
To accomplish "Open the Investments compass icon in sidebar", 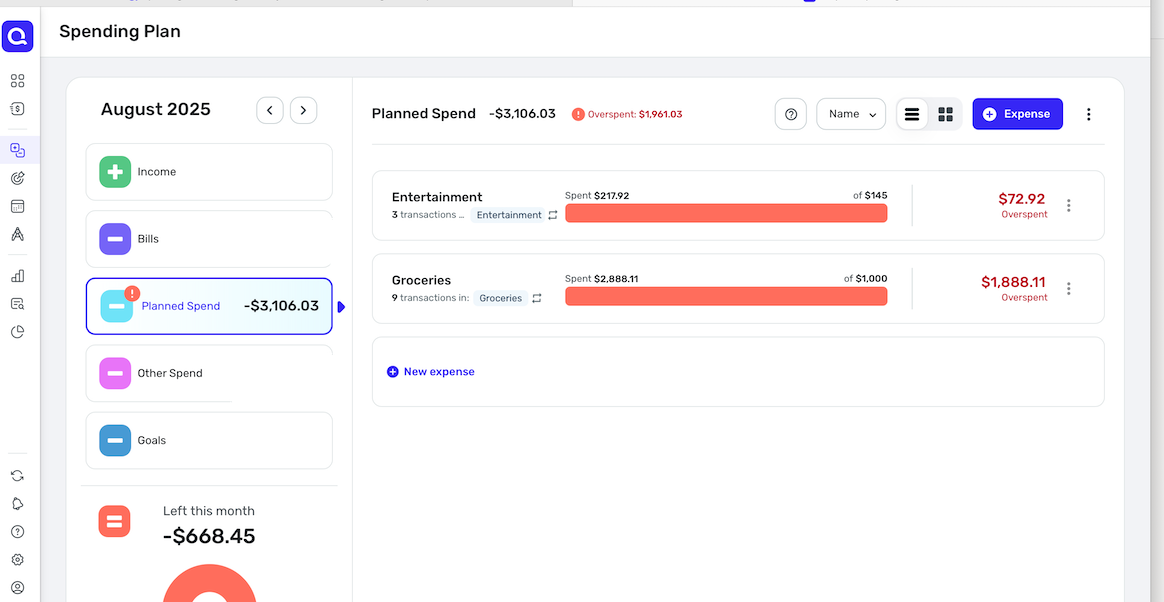I will pos(18,235).
